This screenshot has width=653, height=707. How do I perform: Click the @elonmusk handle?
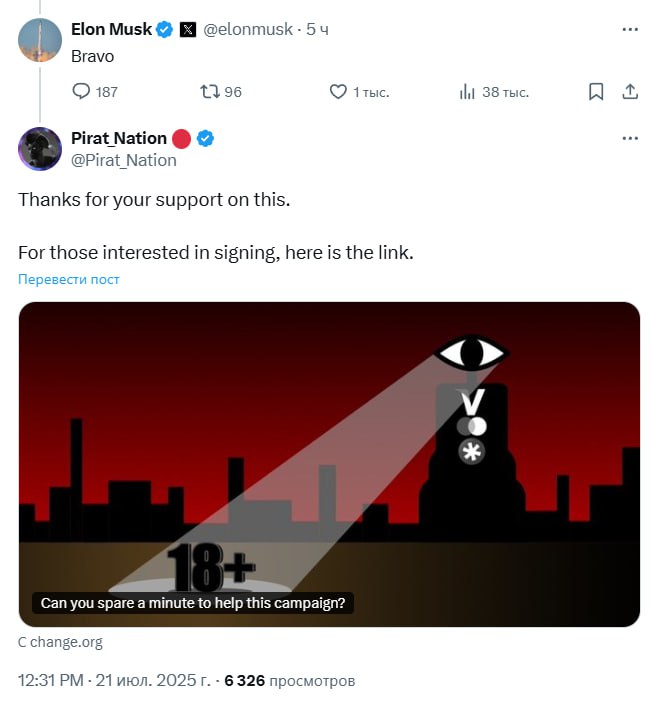pyautogui.click(x=249, y=29)
